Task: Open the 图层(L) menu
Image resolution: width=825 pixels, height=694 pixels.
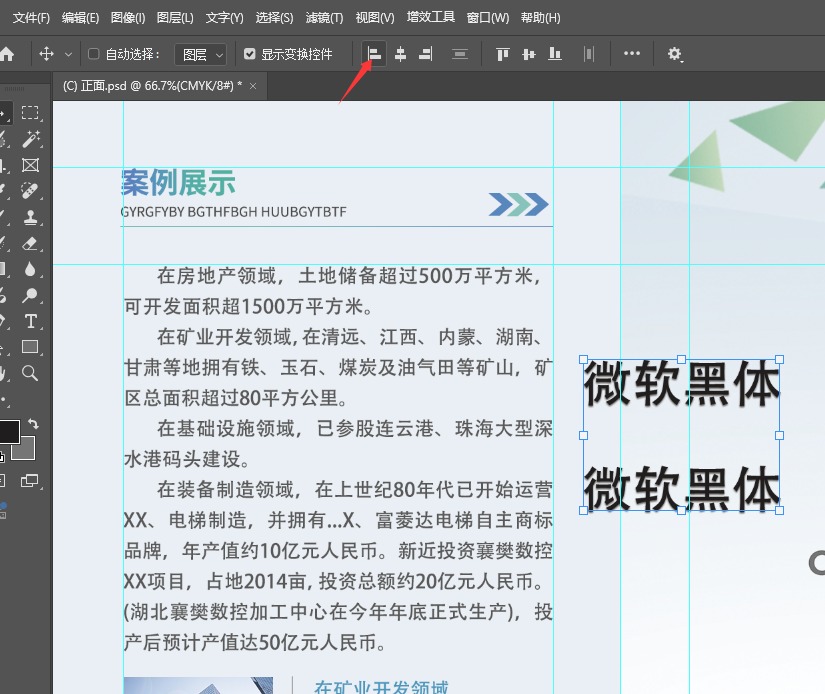Action: tap(175, 18)
